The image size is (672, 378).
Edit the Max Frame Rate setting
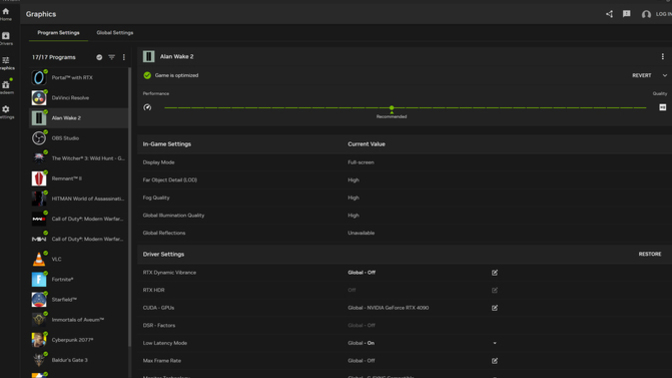495,361
